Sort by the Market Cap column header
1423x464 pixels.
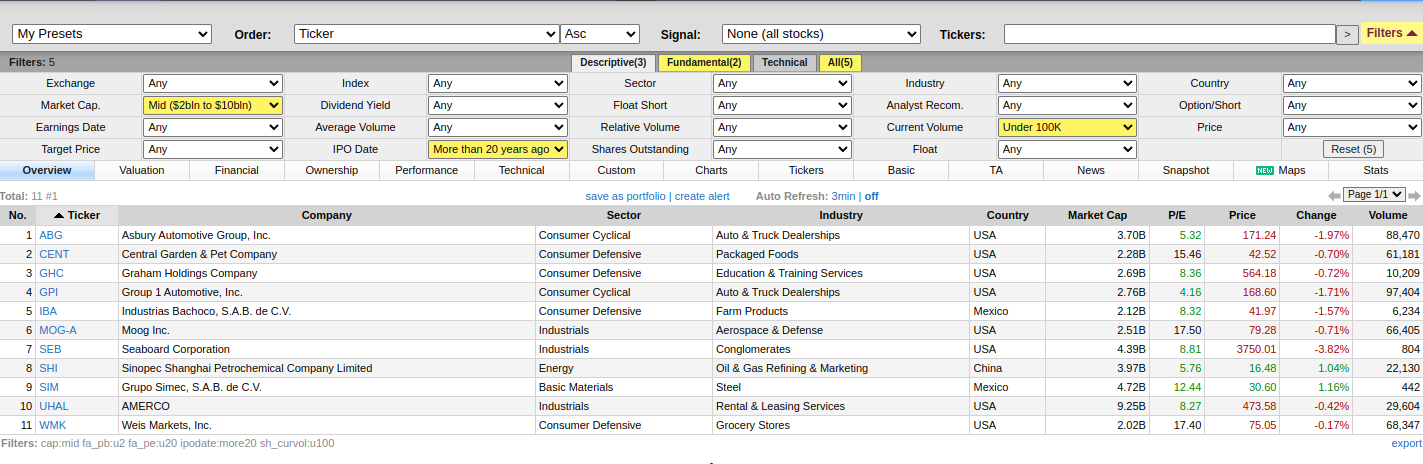click(1096, 215)
